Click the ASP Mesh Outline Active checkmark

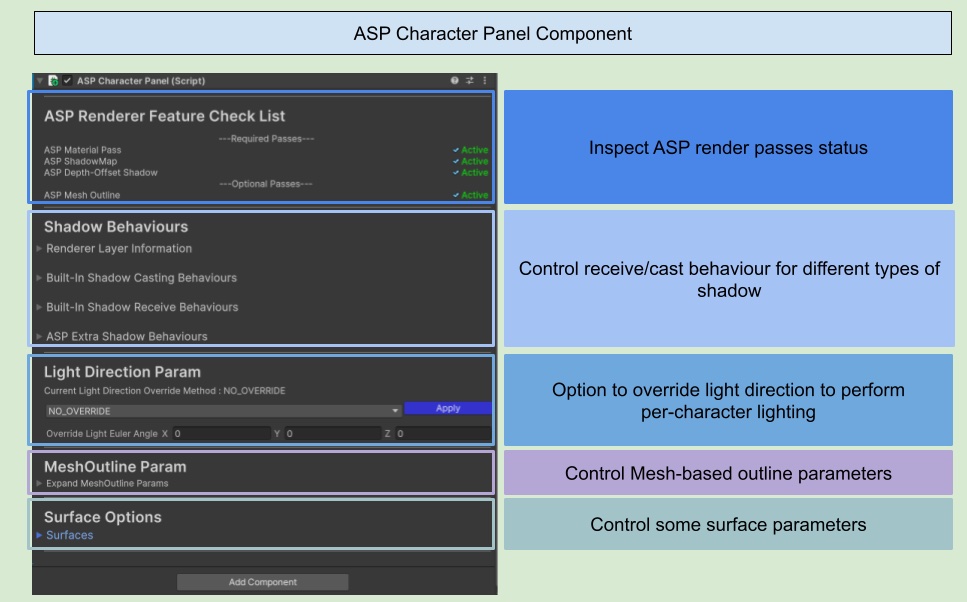click(x=456, y=195)
